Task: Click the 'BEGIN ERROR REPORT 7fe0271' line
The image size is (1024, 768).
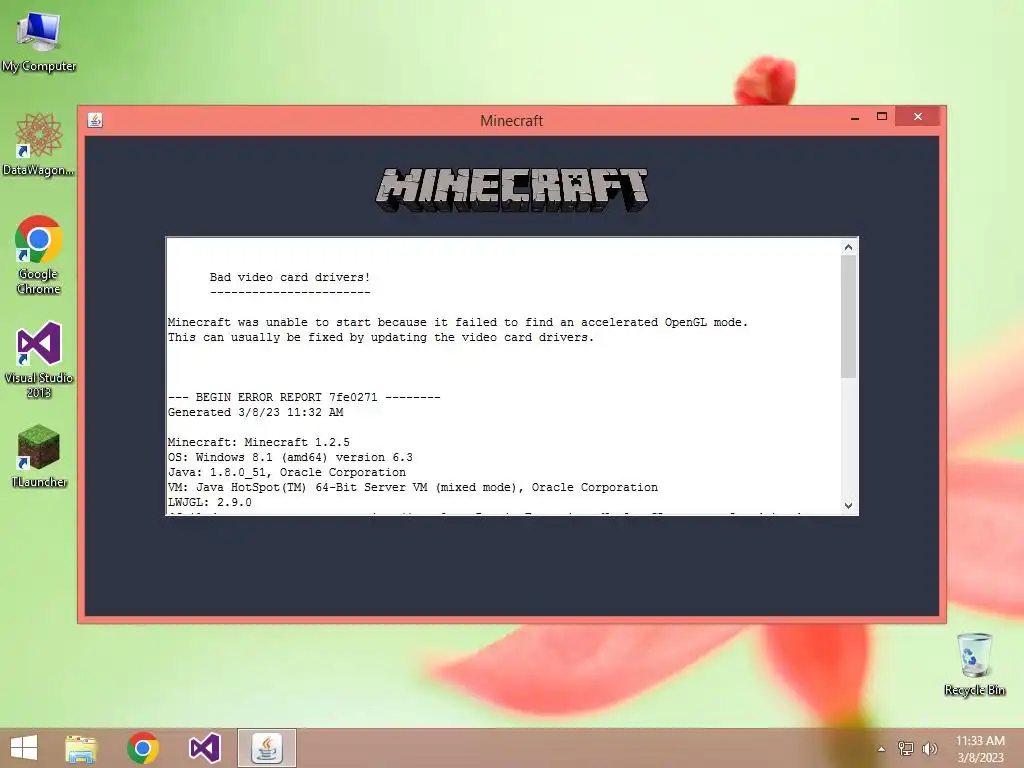Action: click(304, 397)
